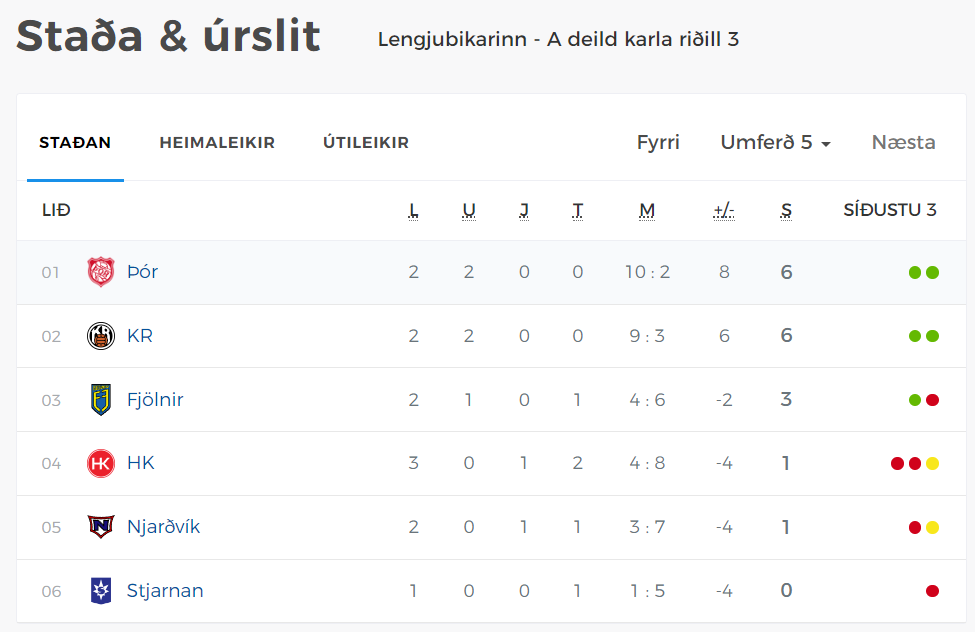Go to next round with Næsta

coord(903,142)
